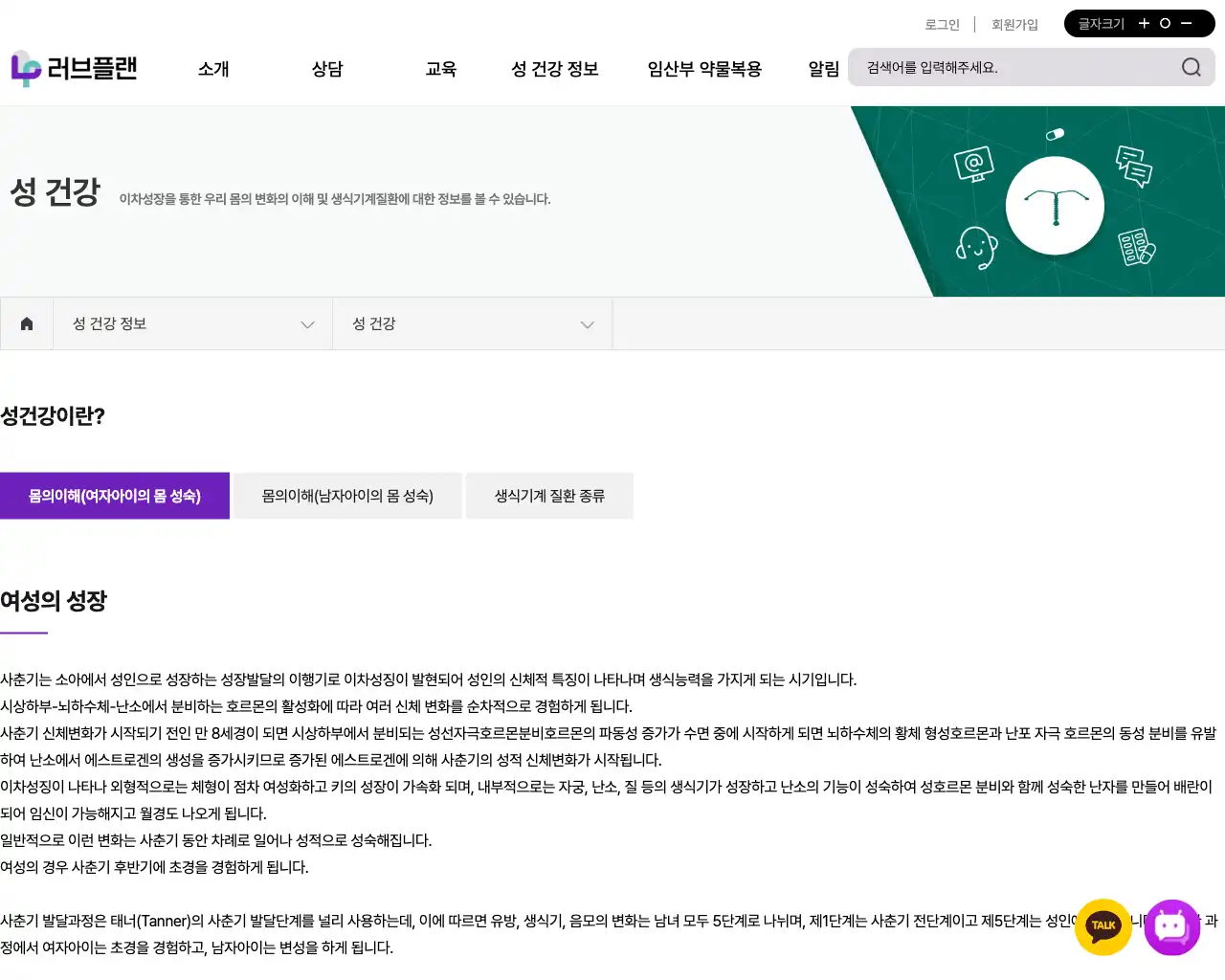Screen dimensions: 1225x980
Task: Open the purple chatbot icon
Action: [x=1171, y=926]
